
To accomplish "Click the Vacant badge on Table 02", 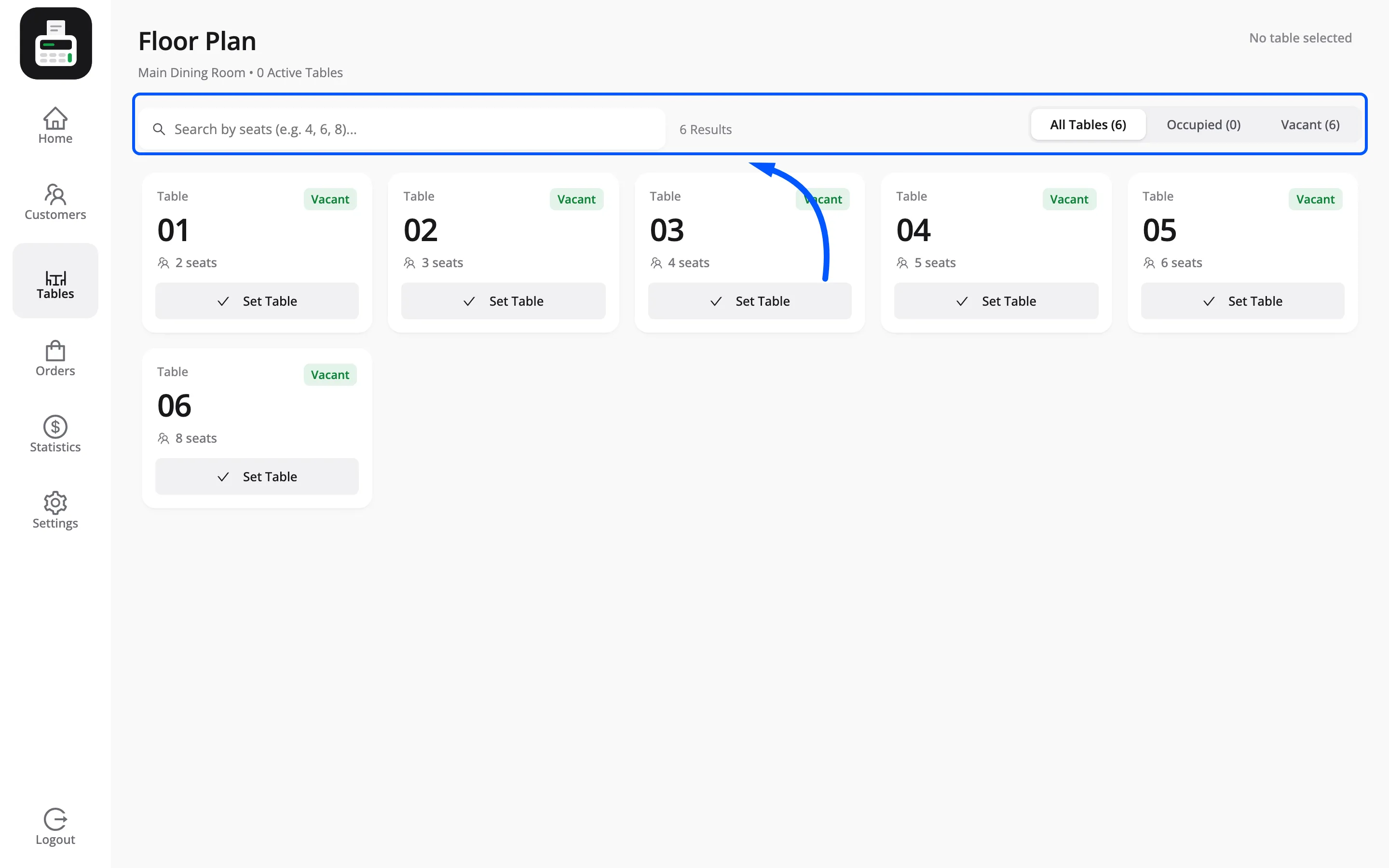I will point(576,199).
